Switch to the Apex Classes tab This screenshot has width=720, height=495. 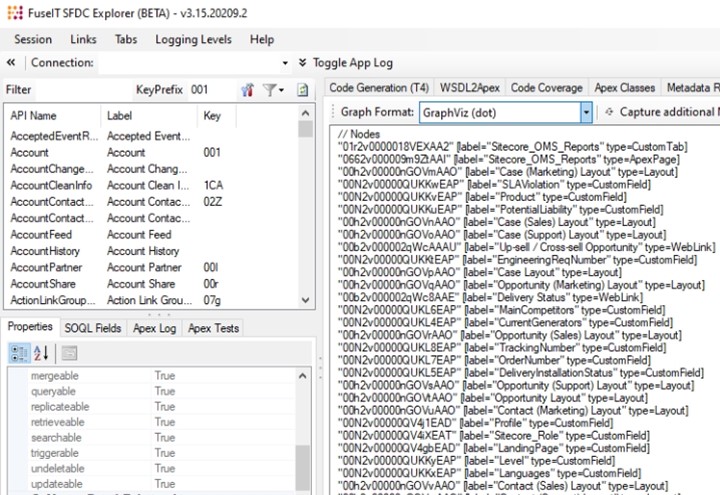[624, 88]
